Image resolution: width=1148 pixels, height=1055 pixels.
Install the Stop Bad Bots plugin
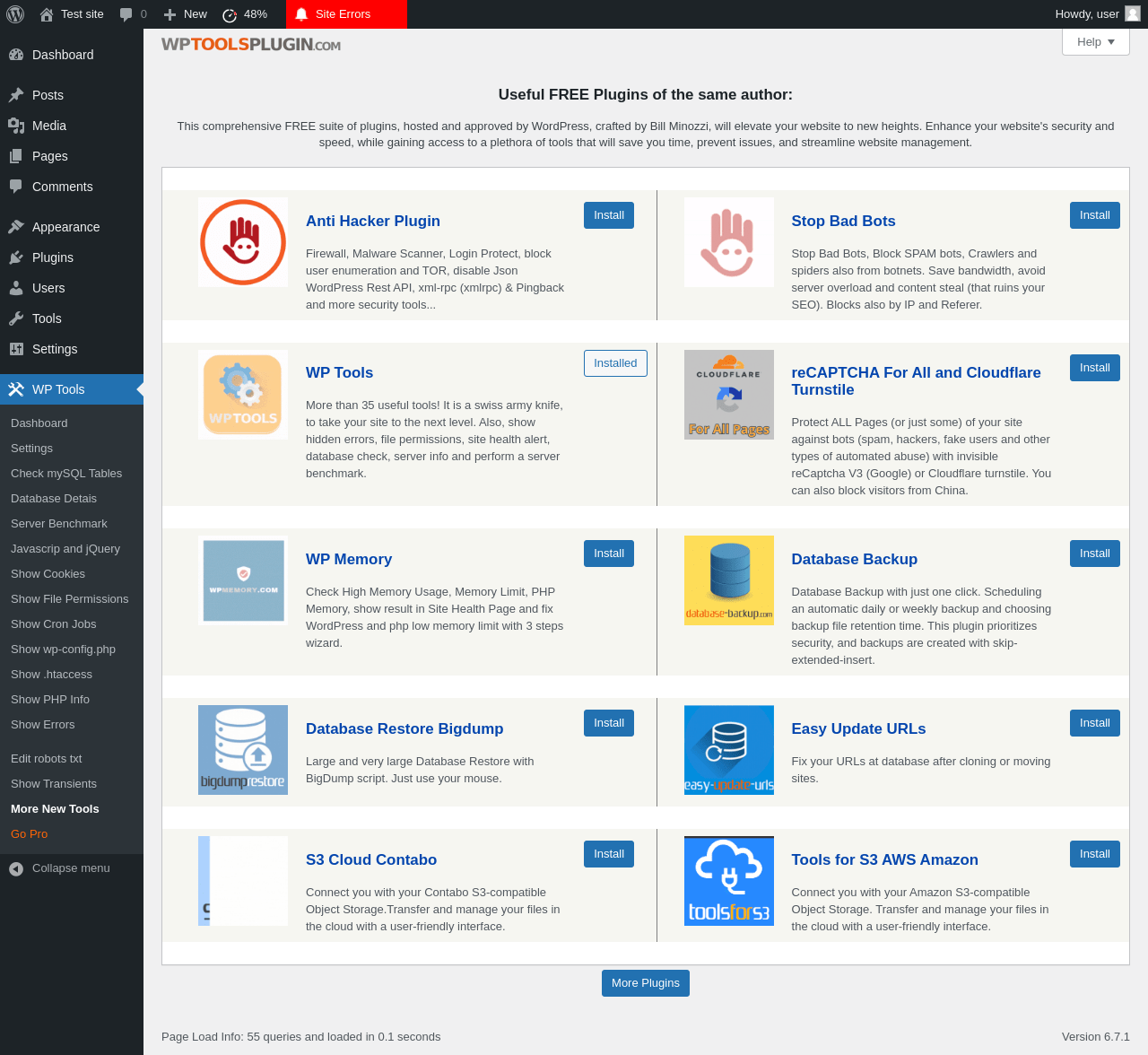(x=1095, y=215)
